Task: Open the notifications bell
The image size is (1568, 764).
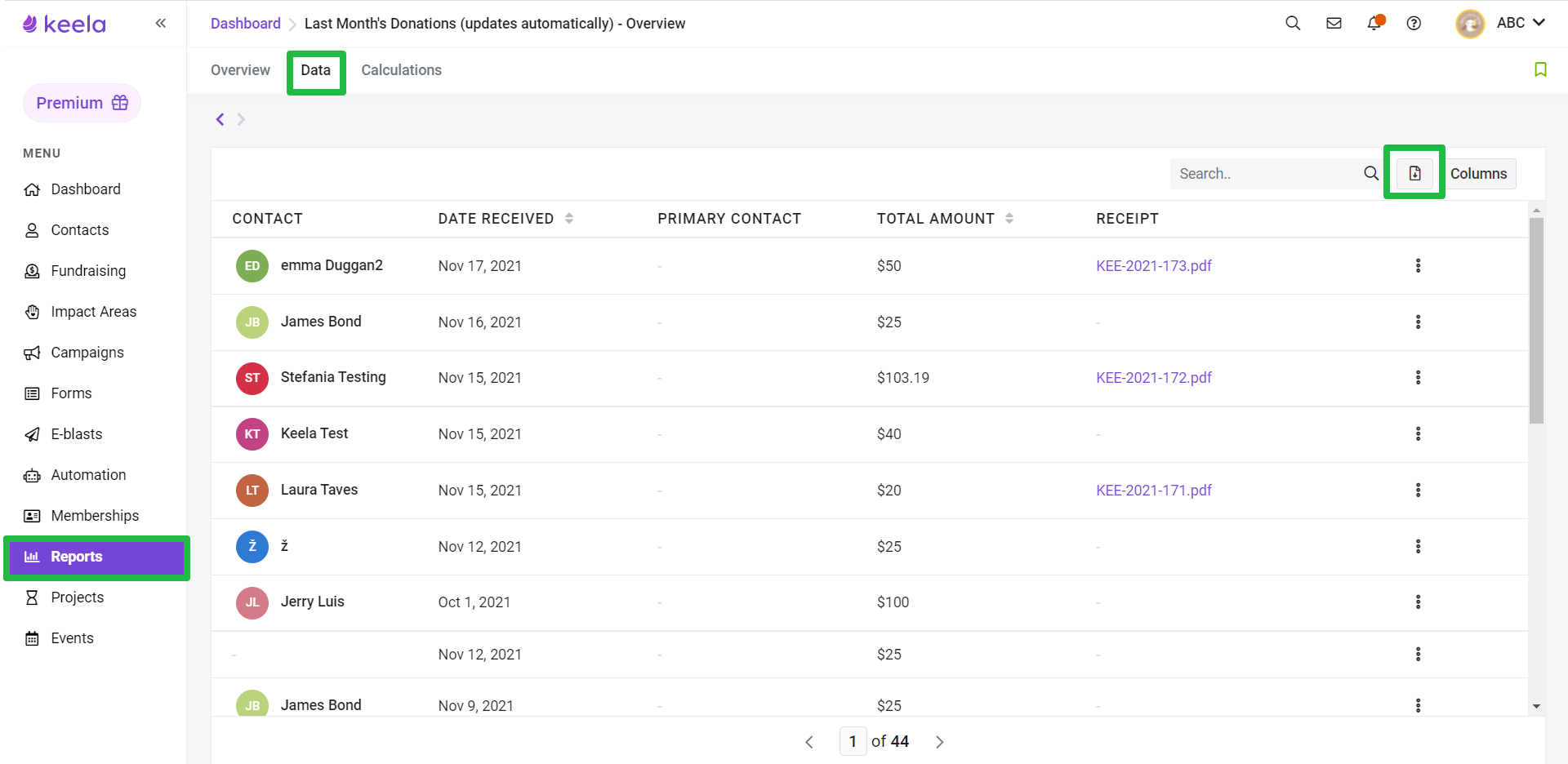Action: pyautogui.click(x=1374, y=23)
